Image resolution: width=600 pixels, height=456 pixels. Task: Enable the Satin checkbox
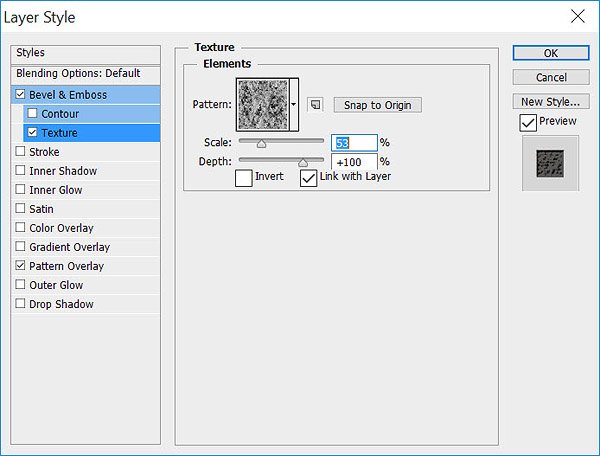[20, 208]
